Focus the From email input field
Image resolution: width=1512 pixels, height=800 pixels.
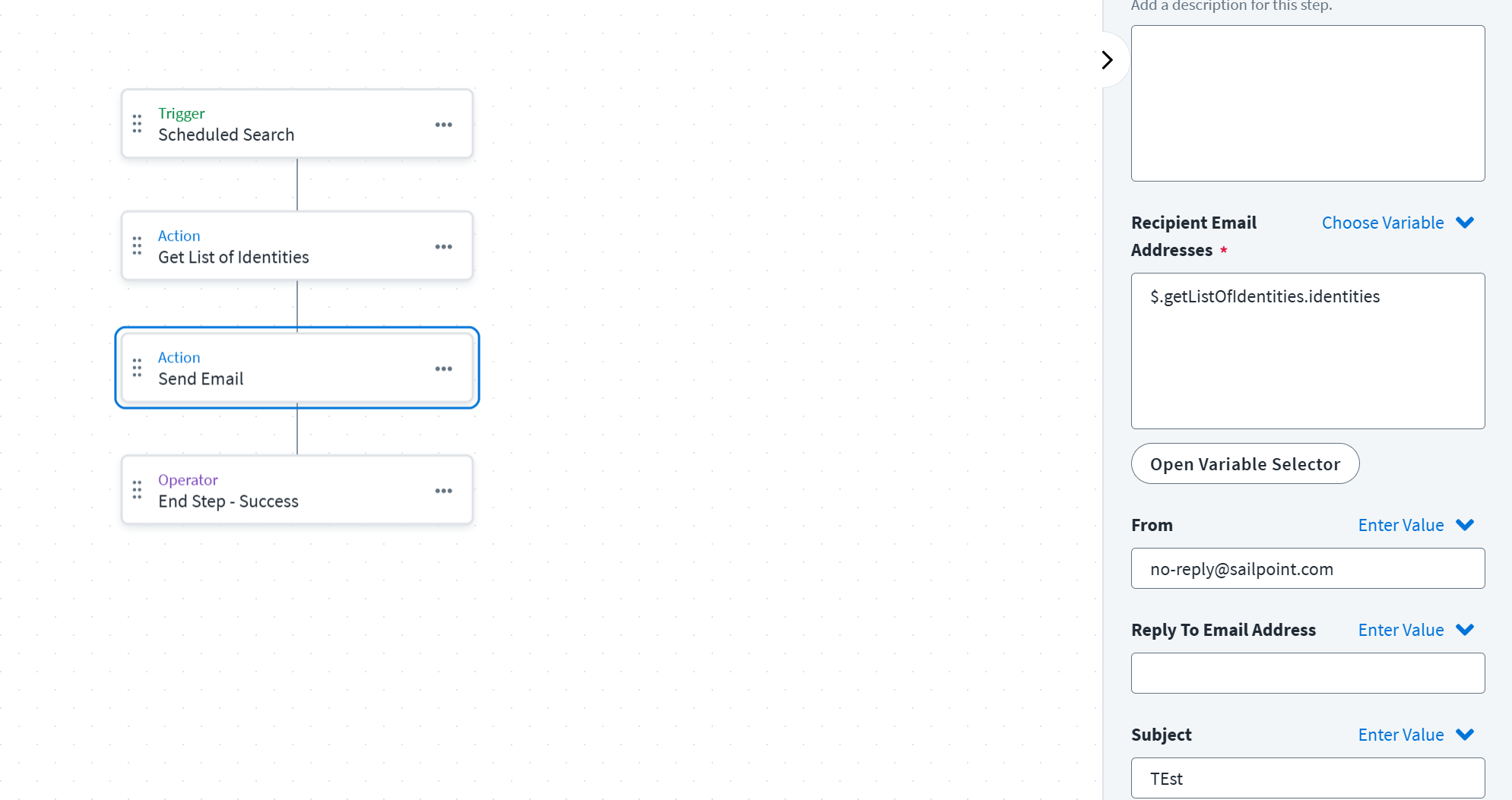(x=1308, y=569)
